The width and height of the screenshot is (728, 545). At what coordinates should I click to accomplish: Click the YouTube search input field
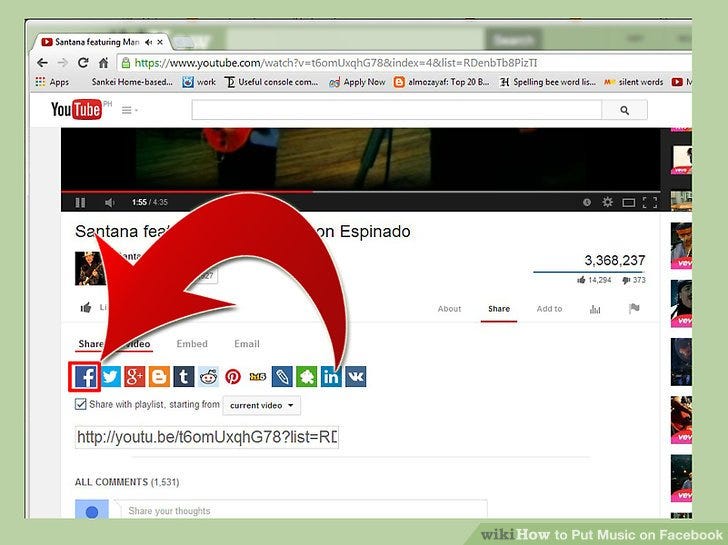pyautogui.click(x=397, y=110)
